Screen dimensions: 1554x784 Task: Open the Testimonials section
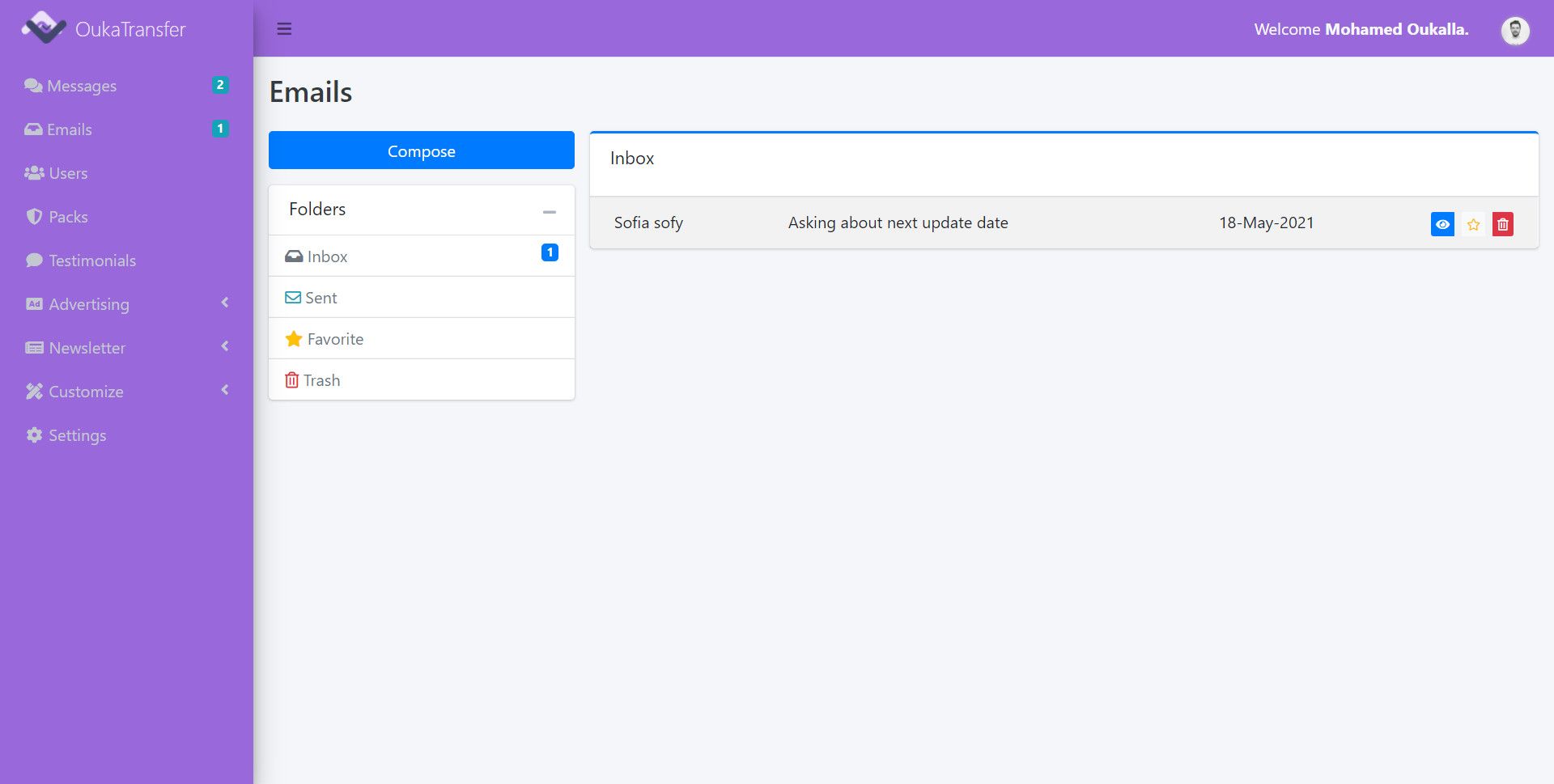click(x=126, y=261)
